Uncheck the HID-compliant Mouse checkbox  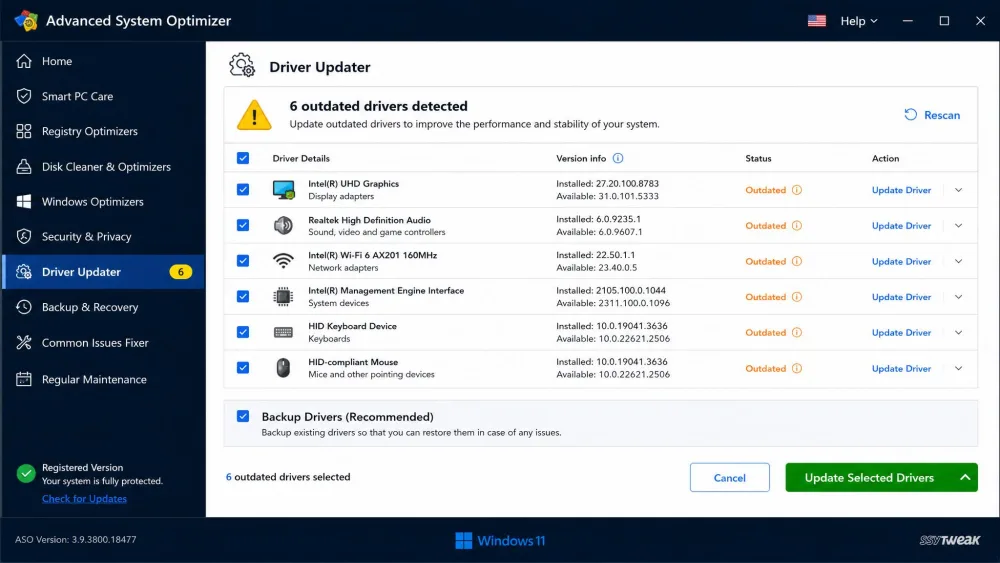[x=243, y=368]
